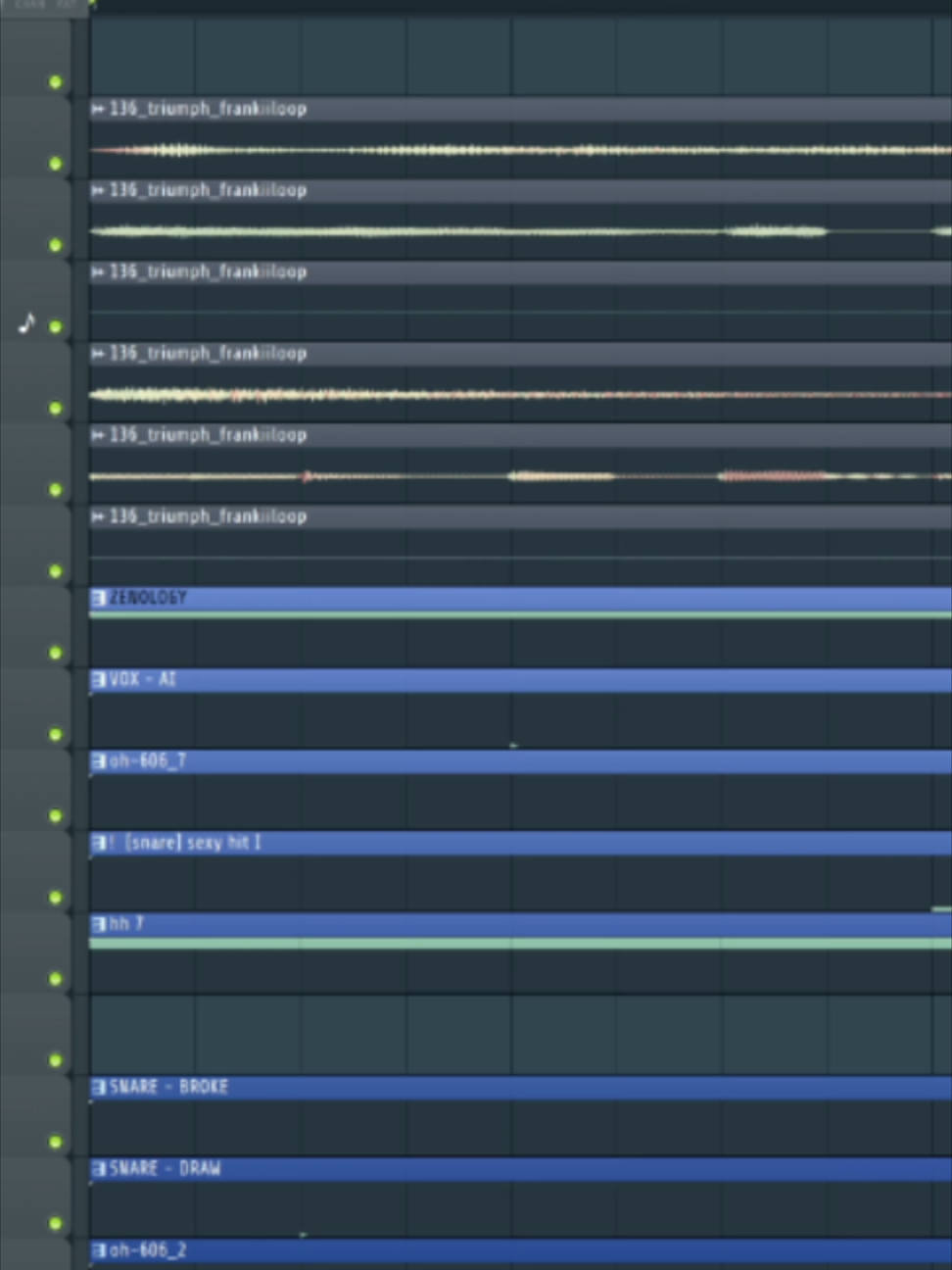Screen dimensions: 952x1270
Task: Toggle the green mute LED of VOX - AI track
Action: [56, 734]
